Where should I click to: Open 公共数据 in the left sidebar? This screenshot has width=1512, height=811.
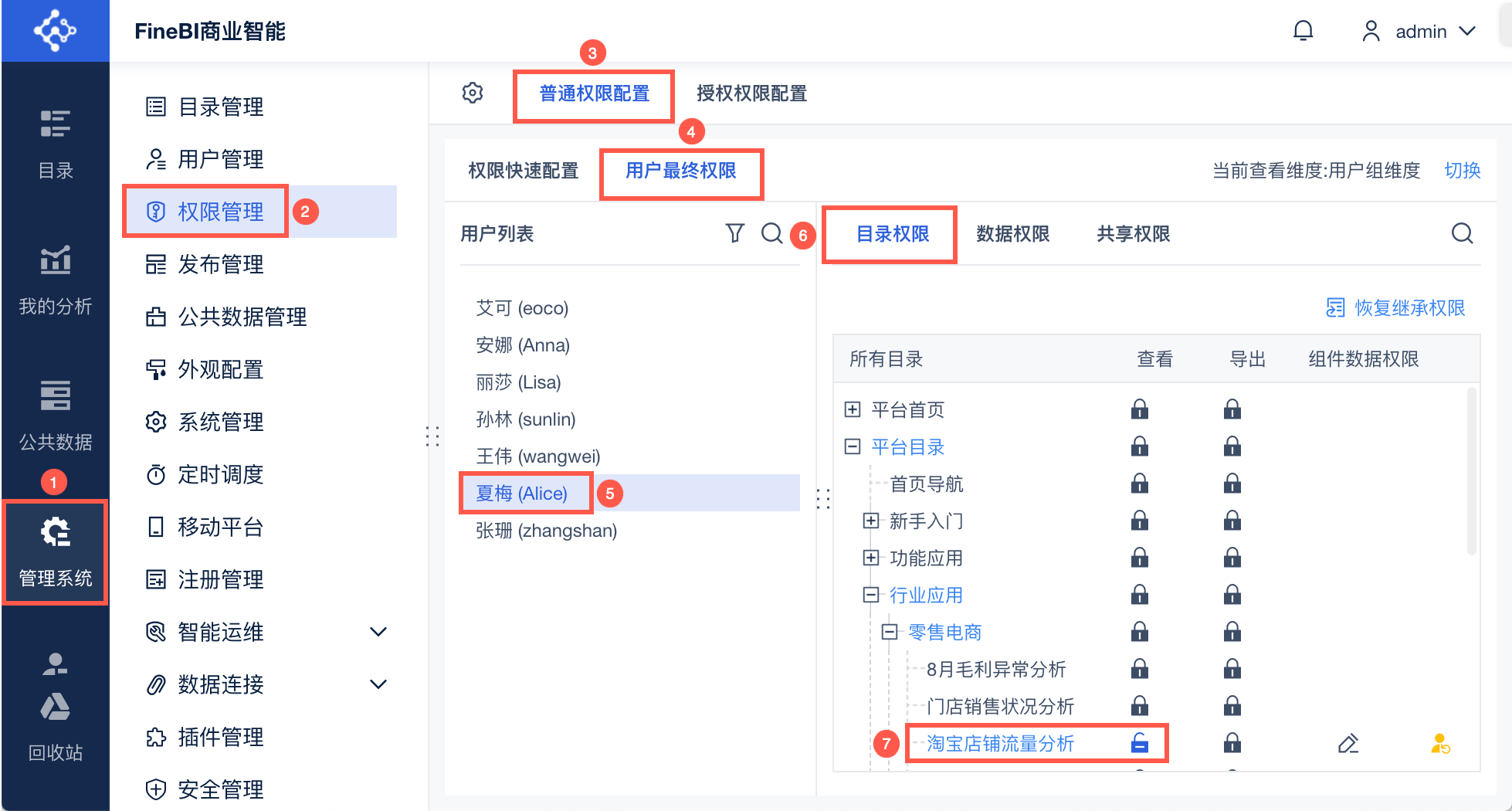tap(55, 413)
